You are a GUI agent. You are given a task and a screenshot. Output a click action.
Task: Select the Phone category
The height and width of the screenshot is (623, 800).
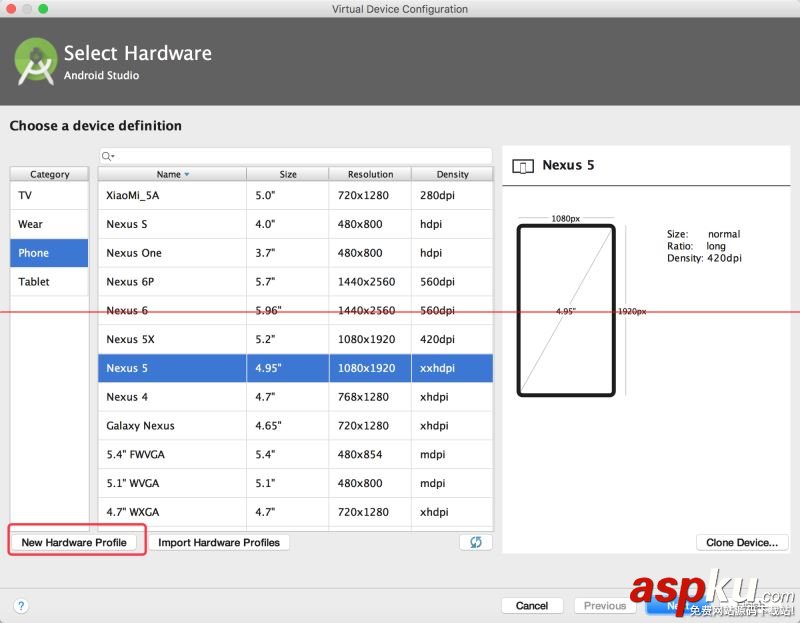coord(49,253)
